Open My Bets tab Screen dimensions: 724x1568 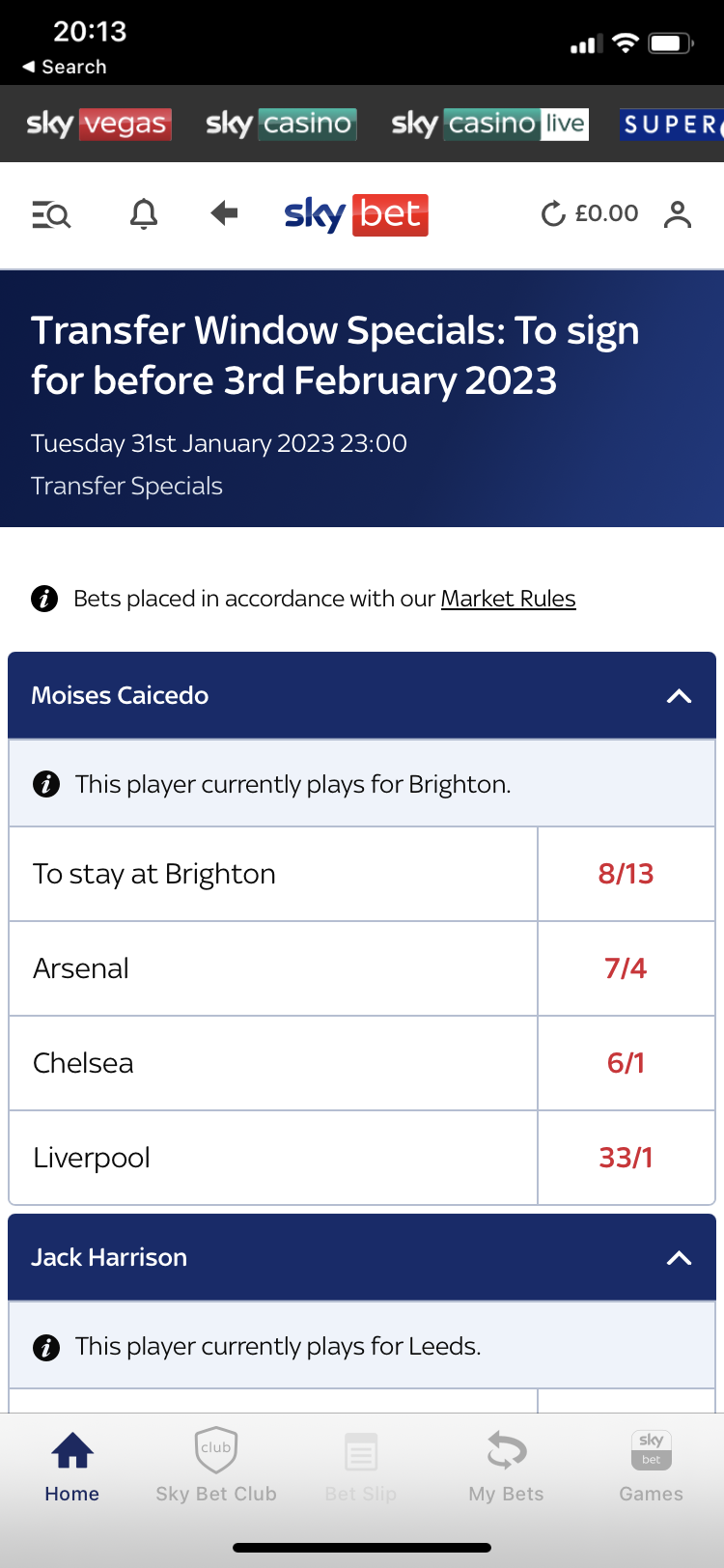click(506, 1465)
